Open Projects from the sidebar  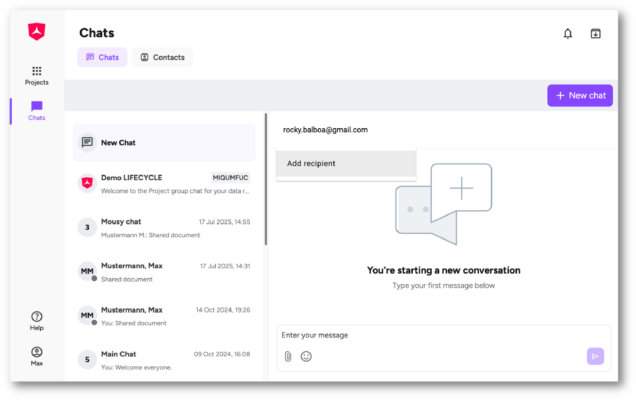(x=36, y=75)
